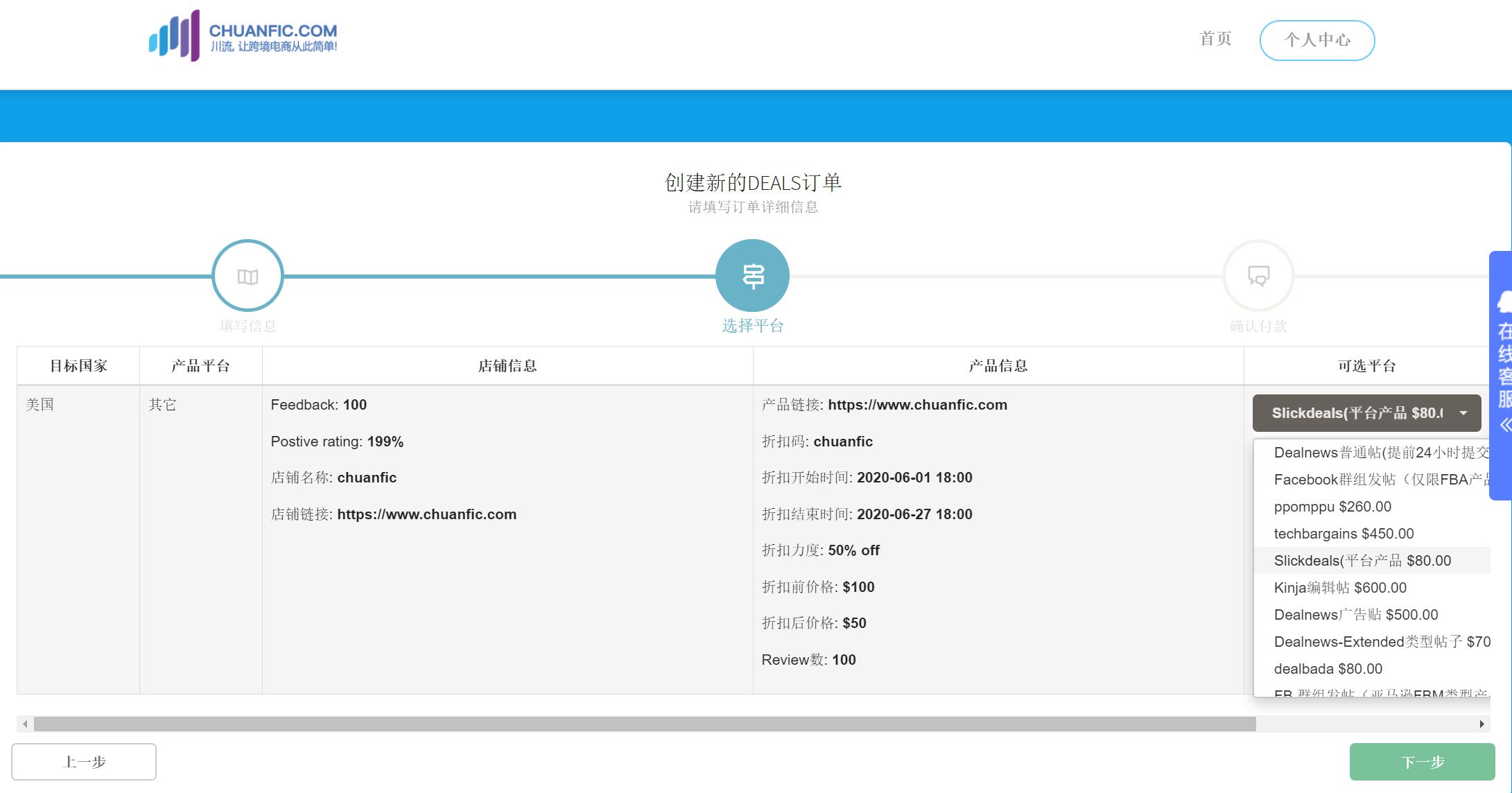Select the Dealnews普通帖 option

1373,453
